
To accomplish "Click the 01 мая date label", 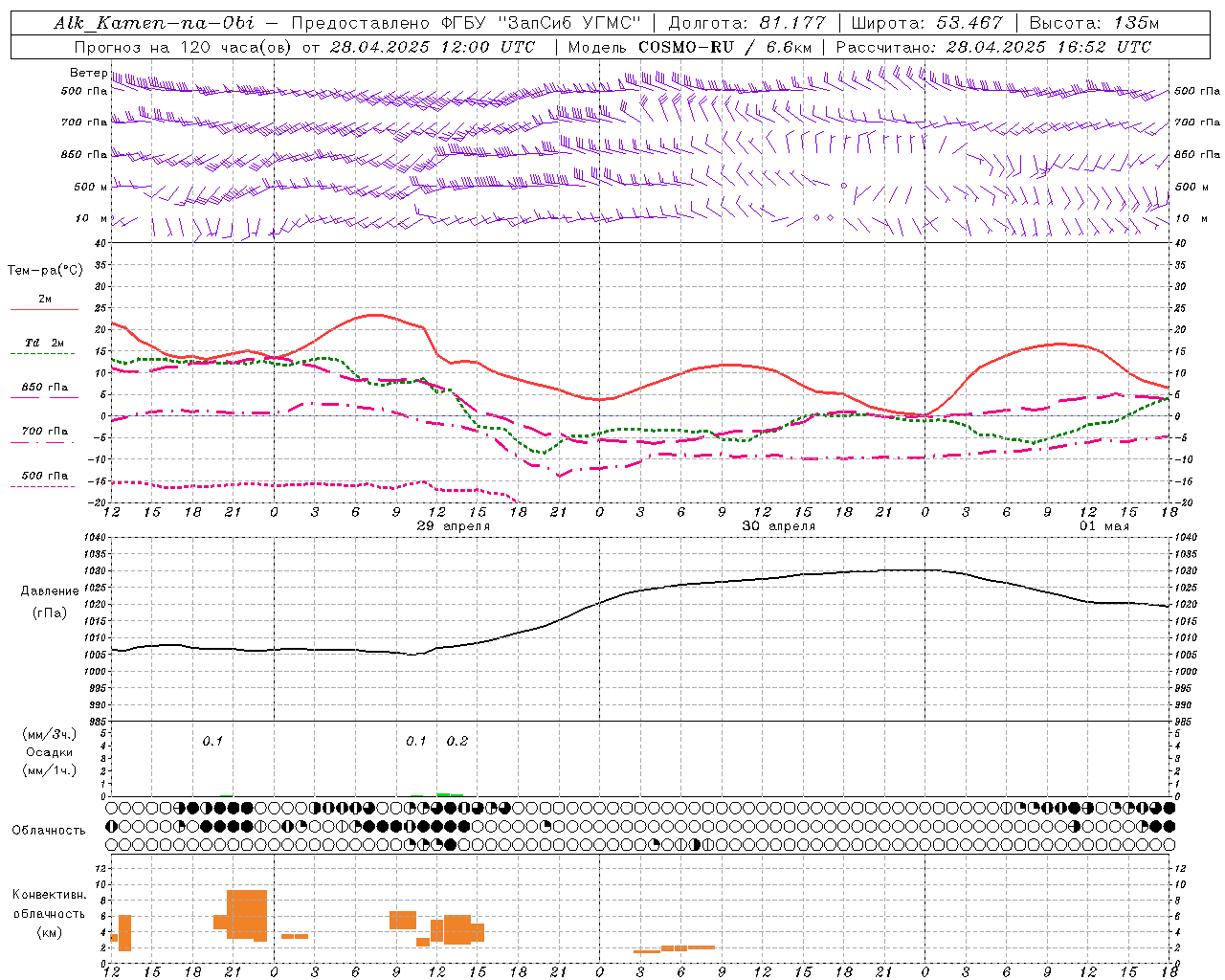I will [1104, 526].
